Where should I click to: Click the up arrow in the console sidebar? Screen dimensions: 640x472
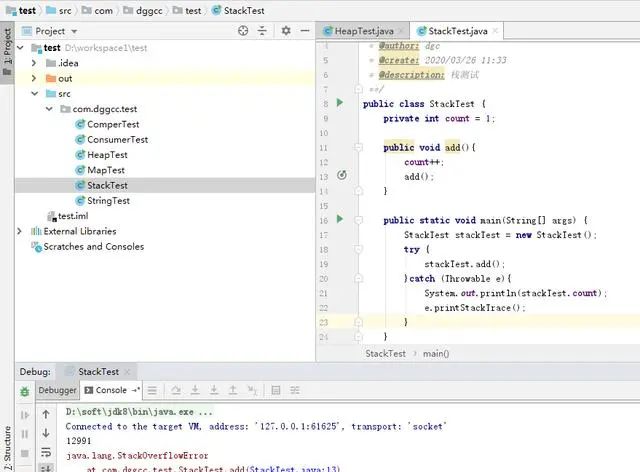click(x=45, y=413)
